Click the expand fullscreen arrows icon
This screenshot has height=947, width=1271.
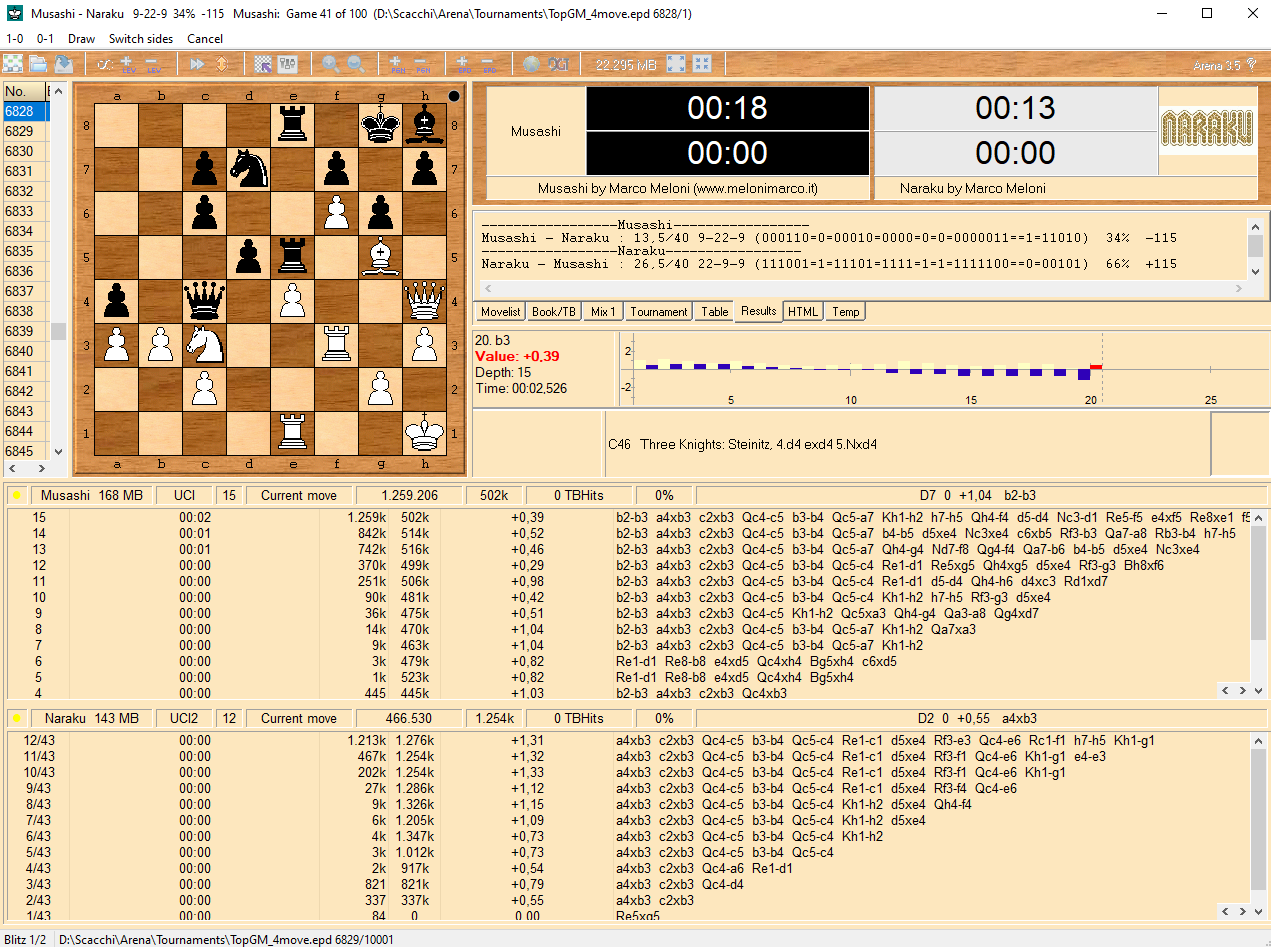click(x=677, y=64)
